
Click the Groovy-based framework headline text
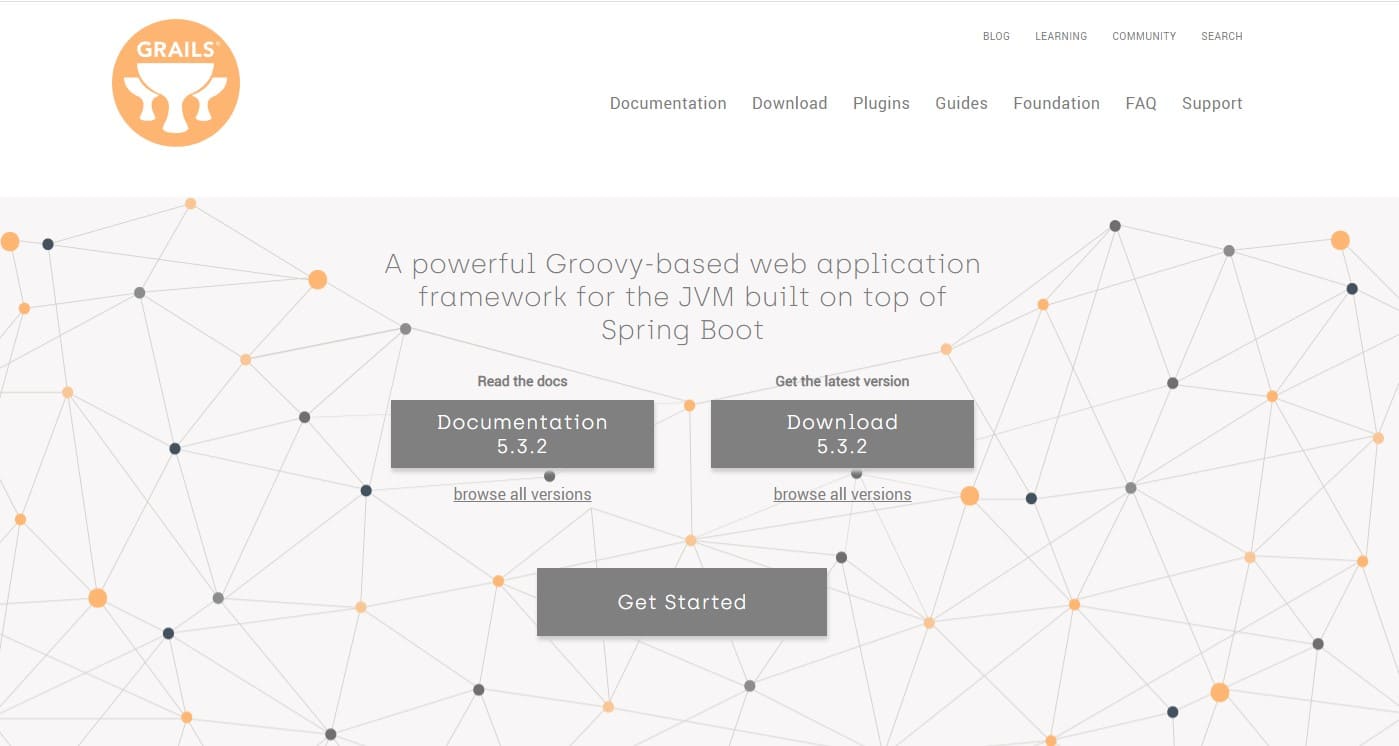coord(682,297)
